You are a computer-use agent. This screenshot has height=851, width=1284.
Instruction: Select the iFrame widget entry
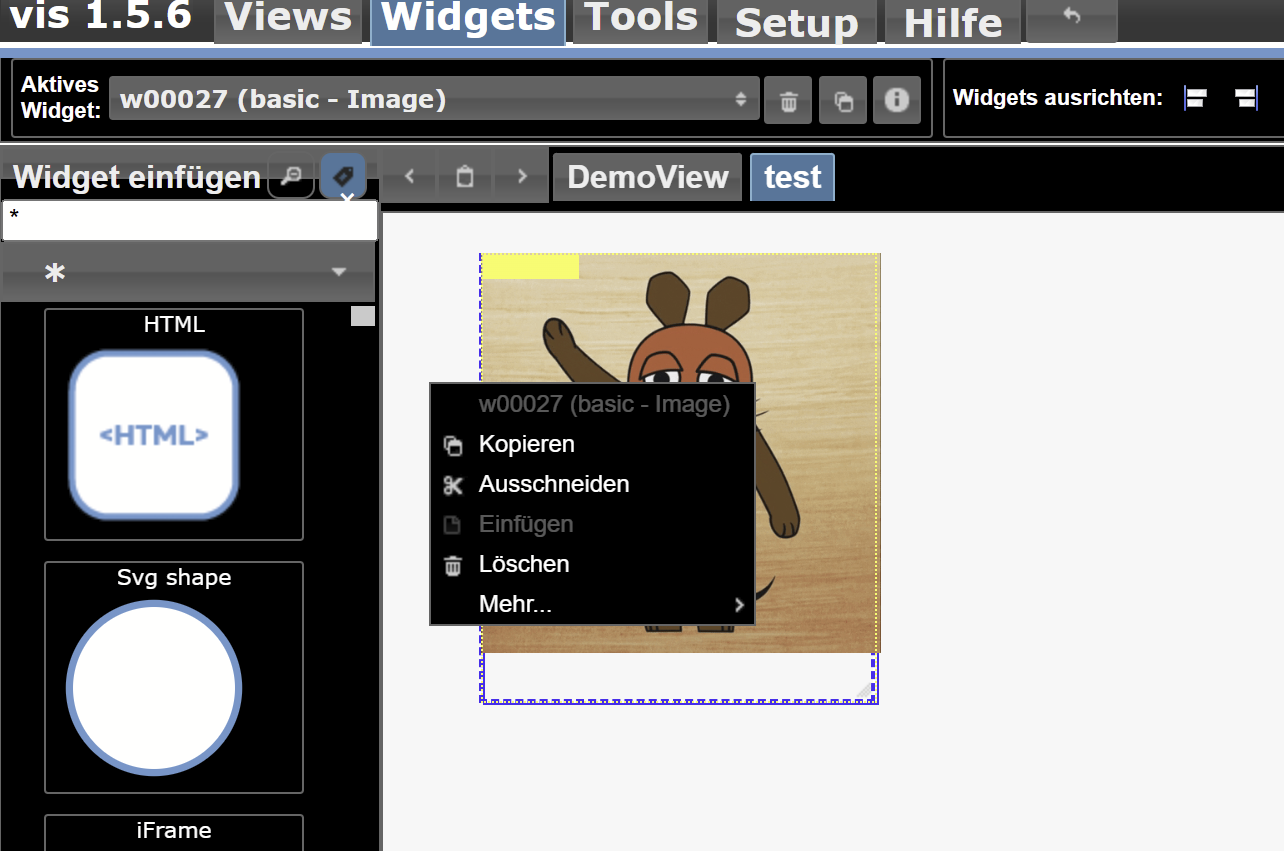click(174, 832)
